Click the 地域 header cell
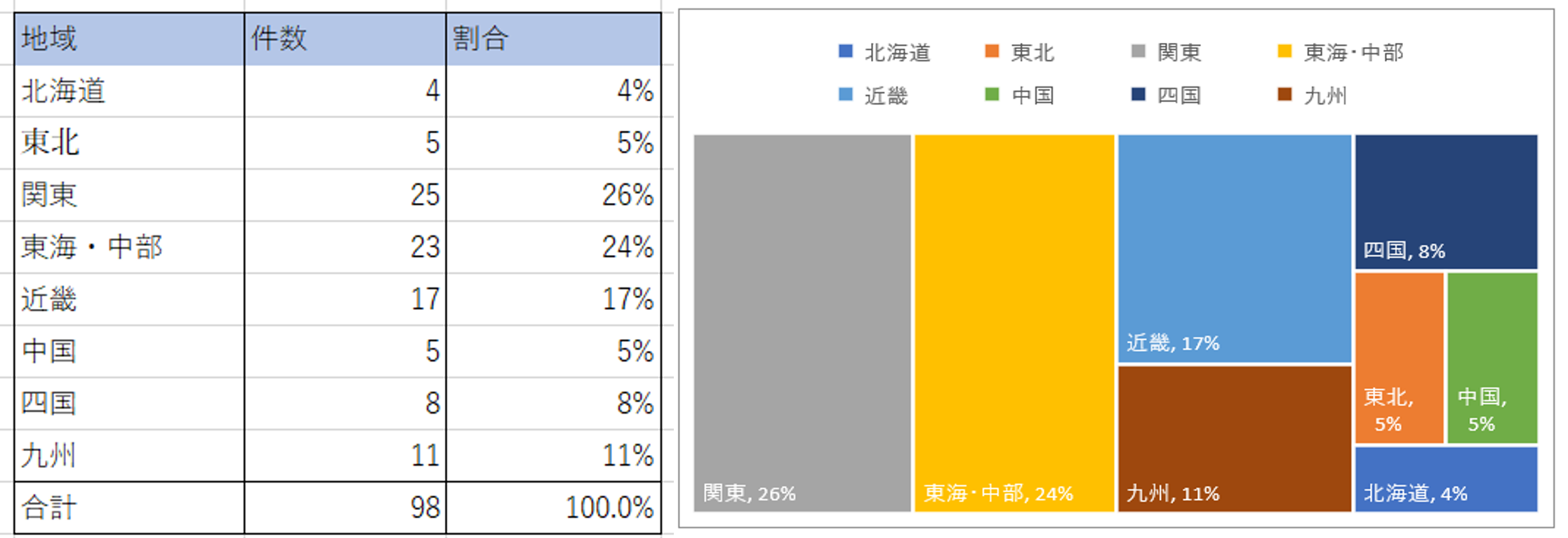Screen dimensions: 1568x538 pos(129,39)
